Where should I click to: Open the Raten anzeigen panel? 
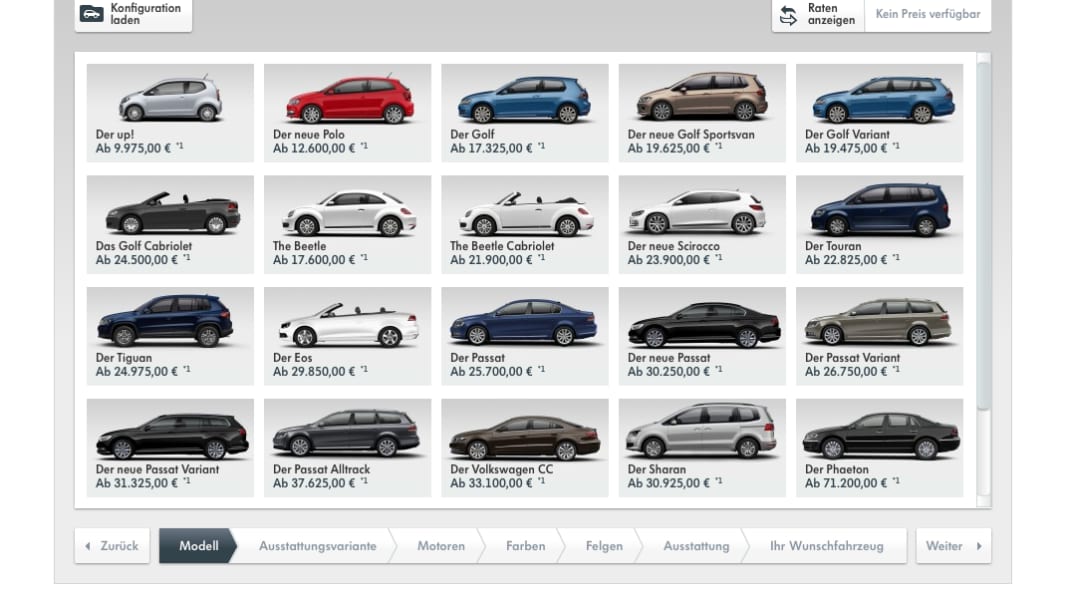pos(825,15)
